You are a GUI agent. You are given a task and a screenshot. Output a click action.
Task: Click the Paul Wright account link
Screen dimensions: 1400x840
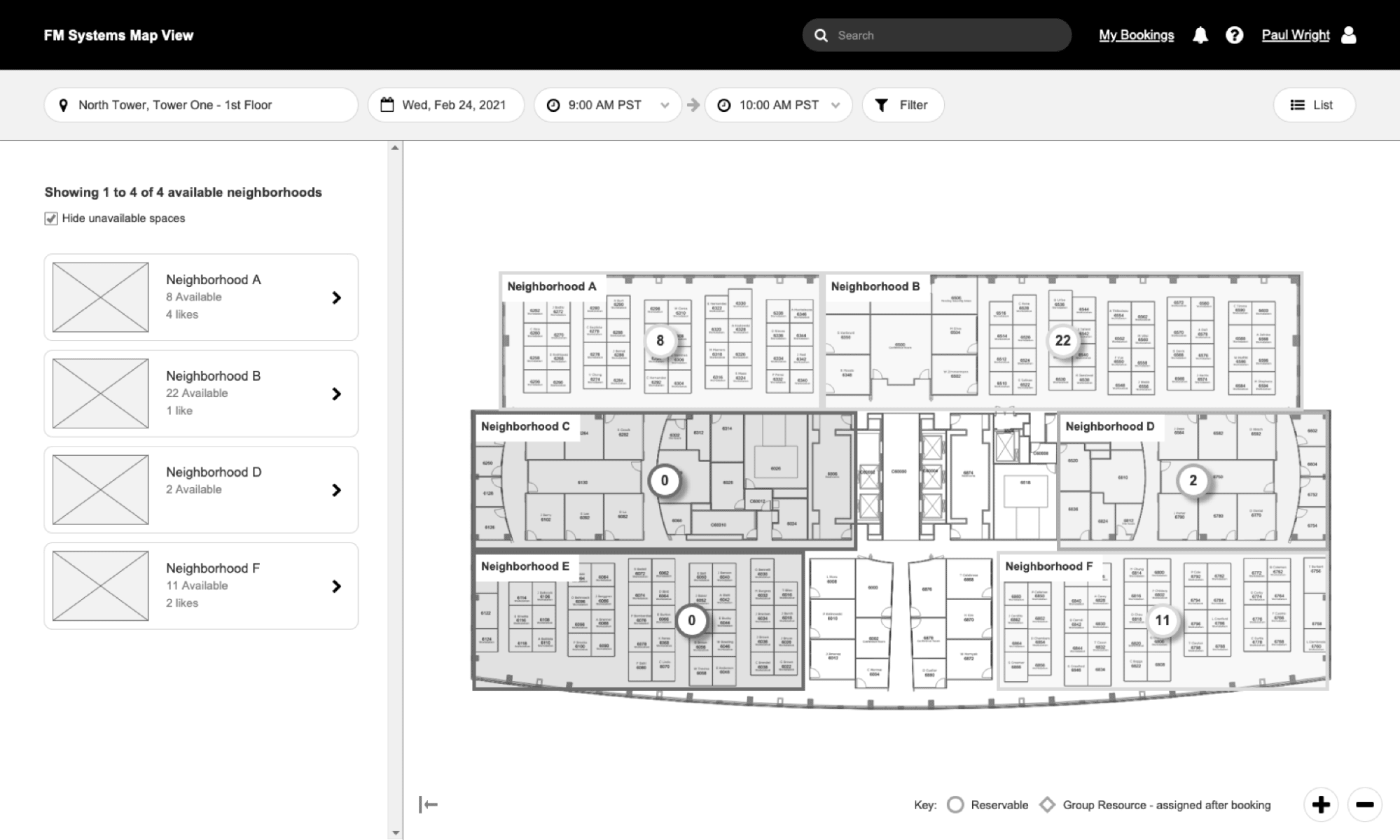tap(1295, 34)
